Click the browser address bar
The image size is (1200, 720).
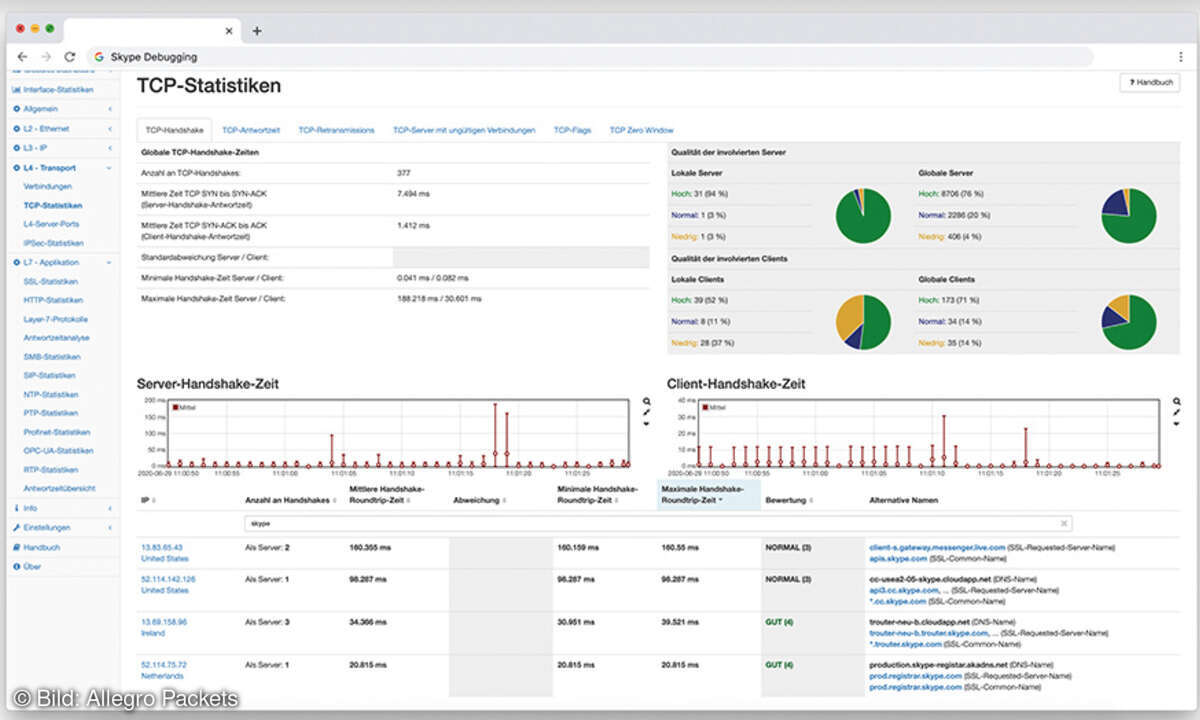tap(592, 57)
